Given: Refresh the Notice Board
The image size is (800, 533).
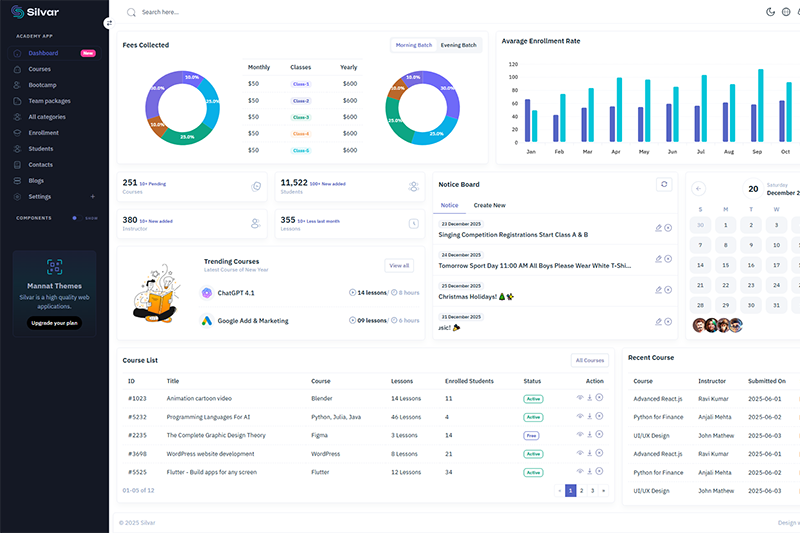Looking at the screenshot, I should pos(663,184).
